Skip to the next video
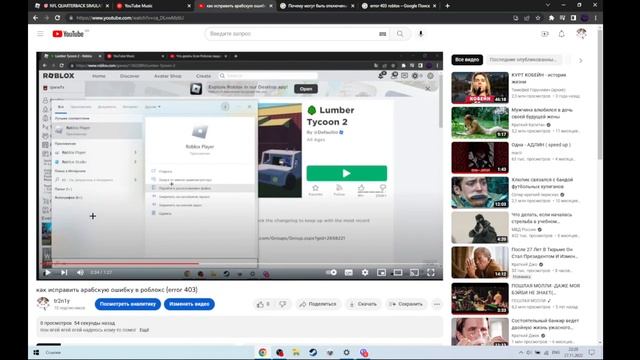640x360 pixels. (64, 272)
